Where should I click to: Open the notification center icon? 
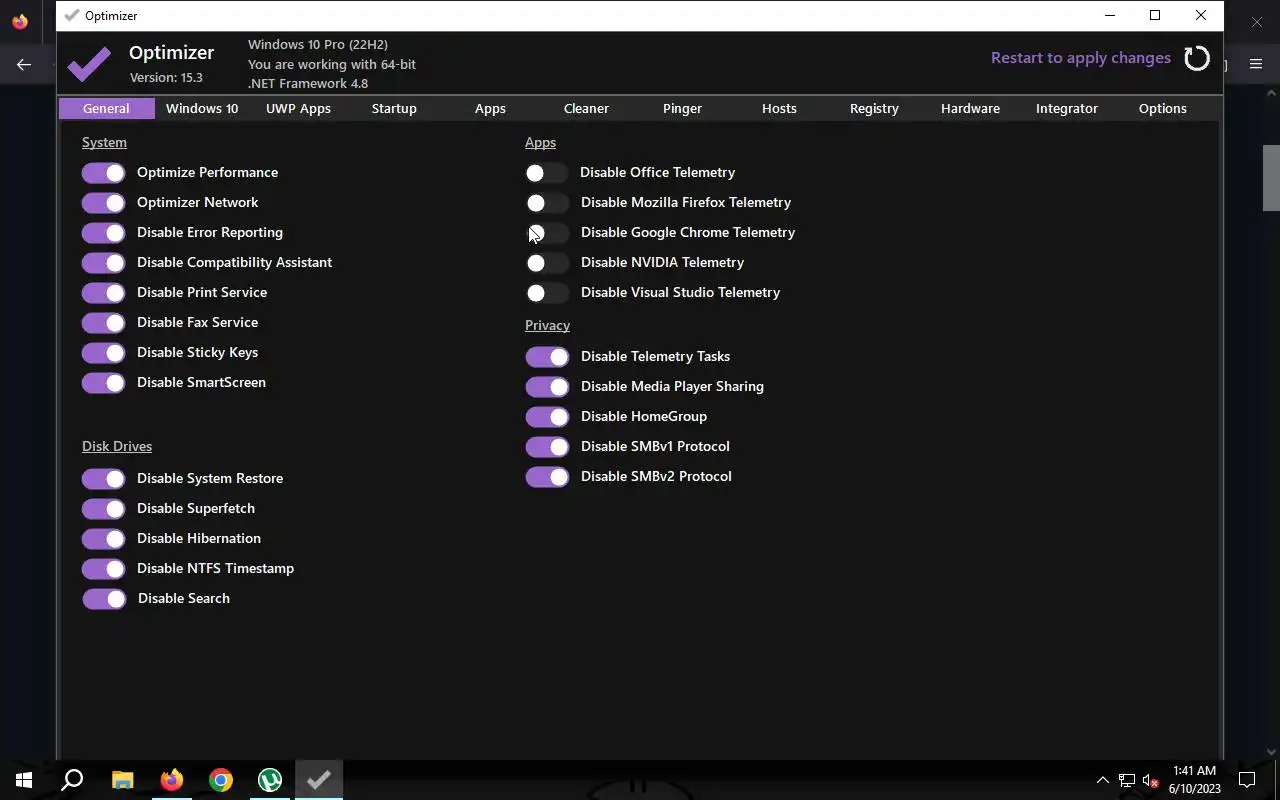(1247, 780)
